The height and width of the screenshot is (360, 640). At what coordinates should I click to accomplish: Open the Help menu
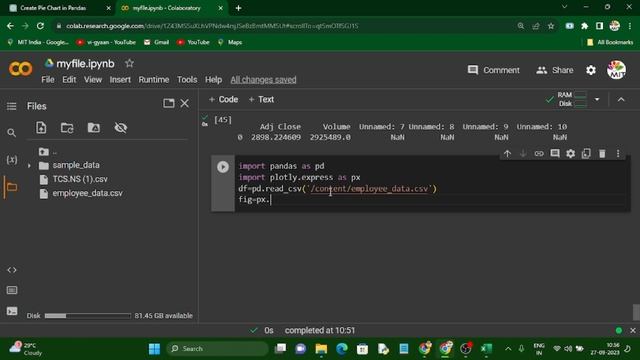coord(213,80)
